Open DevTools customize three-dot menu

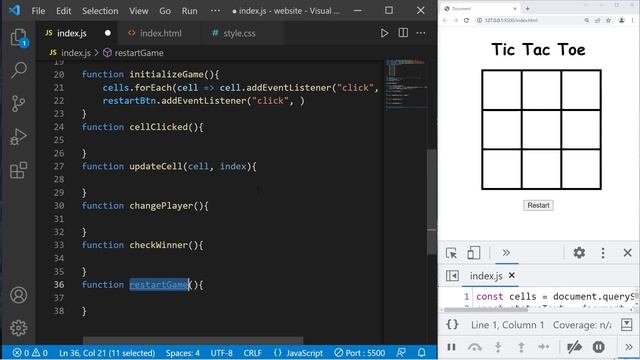603,253
